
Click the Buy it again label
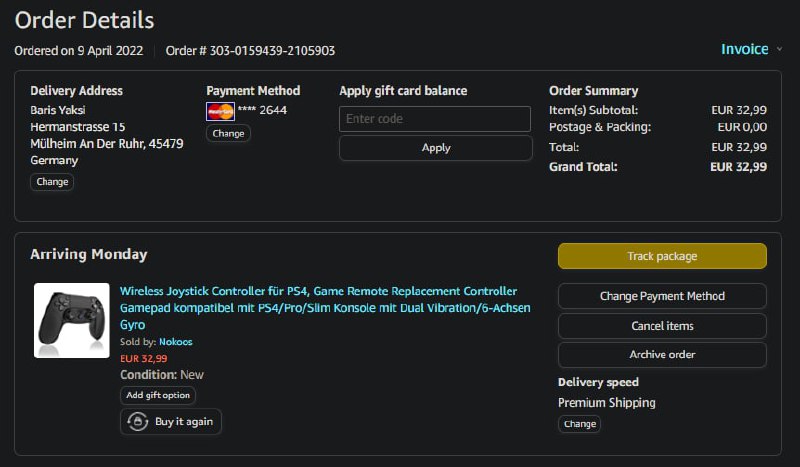[x=184, y=422]
